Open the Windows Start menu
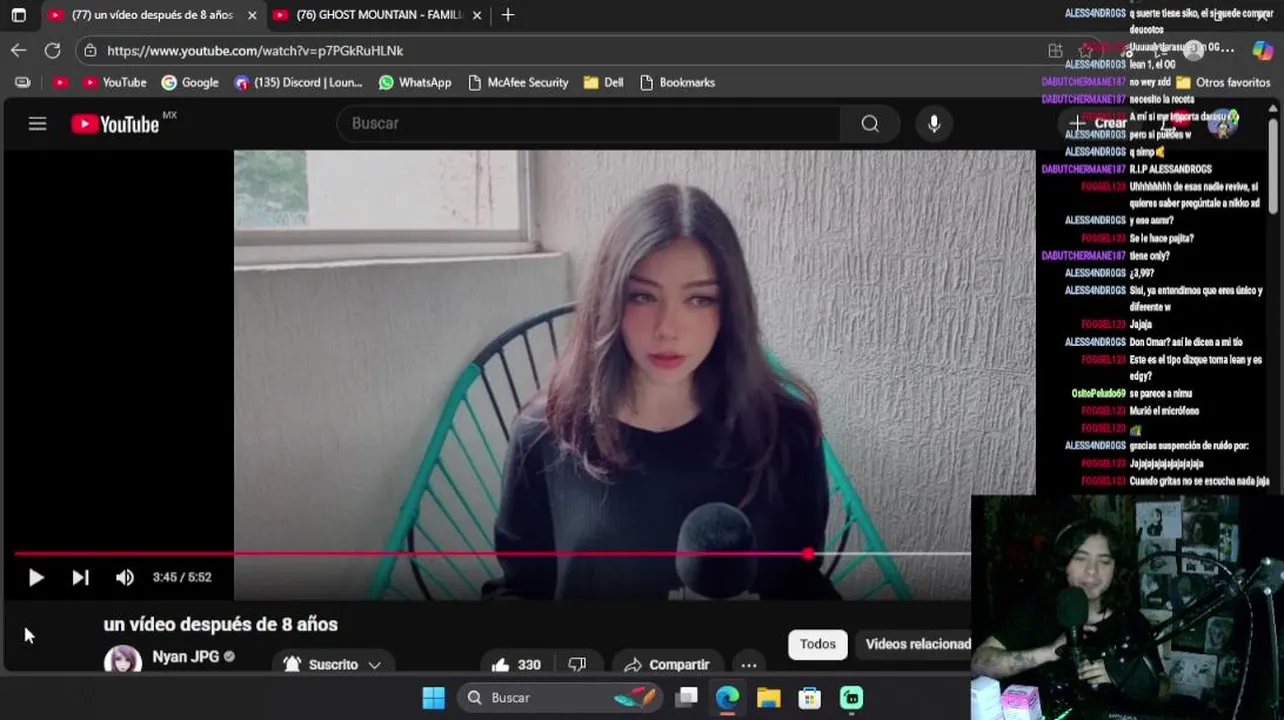 433,697
